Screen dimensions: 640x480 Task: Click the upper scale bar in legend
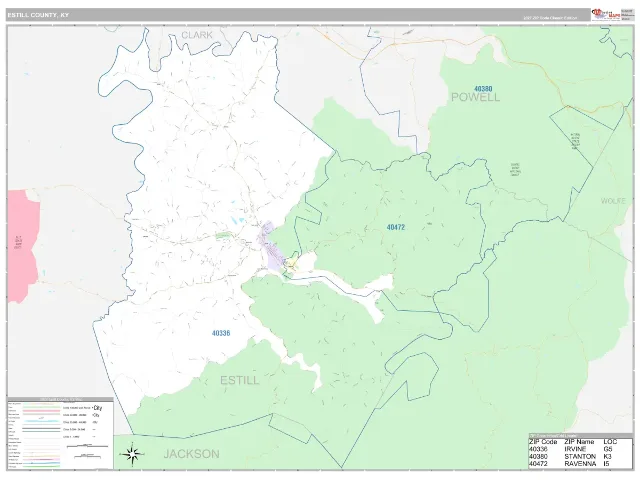click(87, 446)
